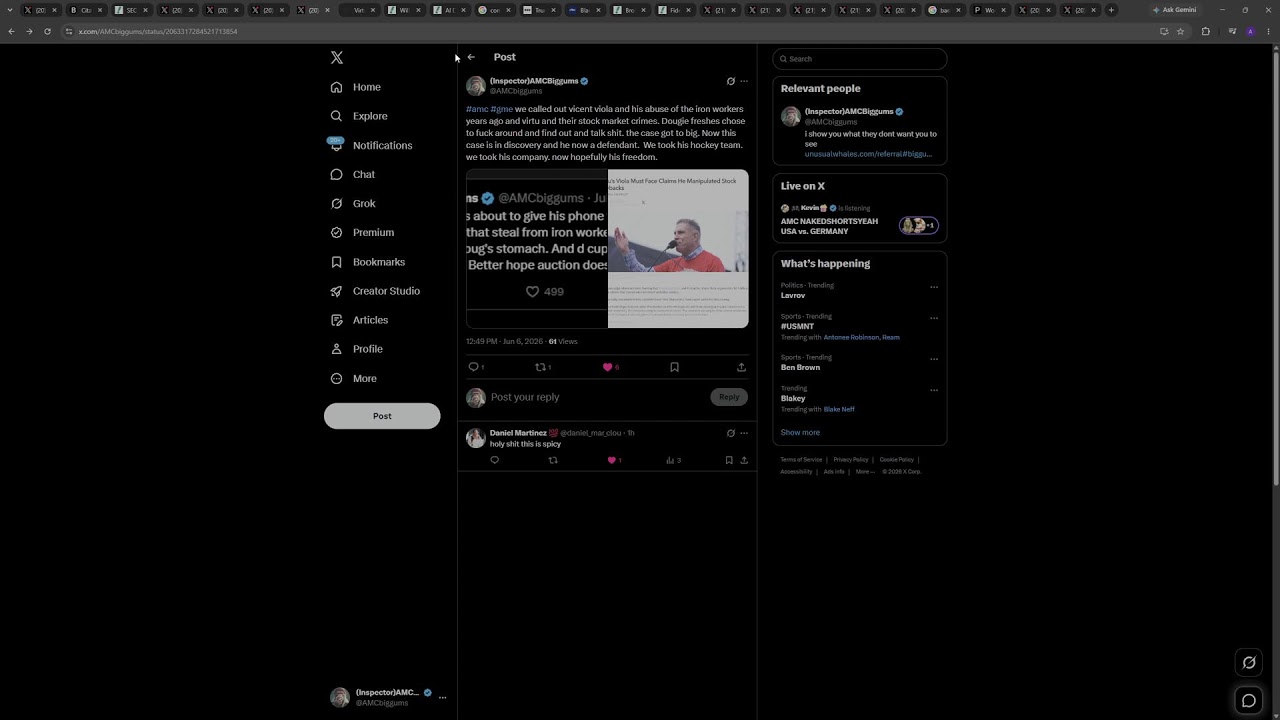Screen dimensions: 1280x720
Task: Click Ask Gemini in the browser
Action: (x=1174, y=10)
